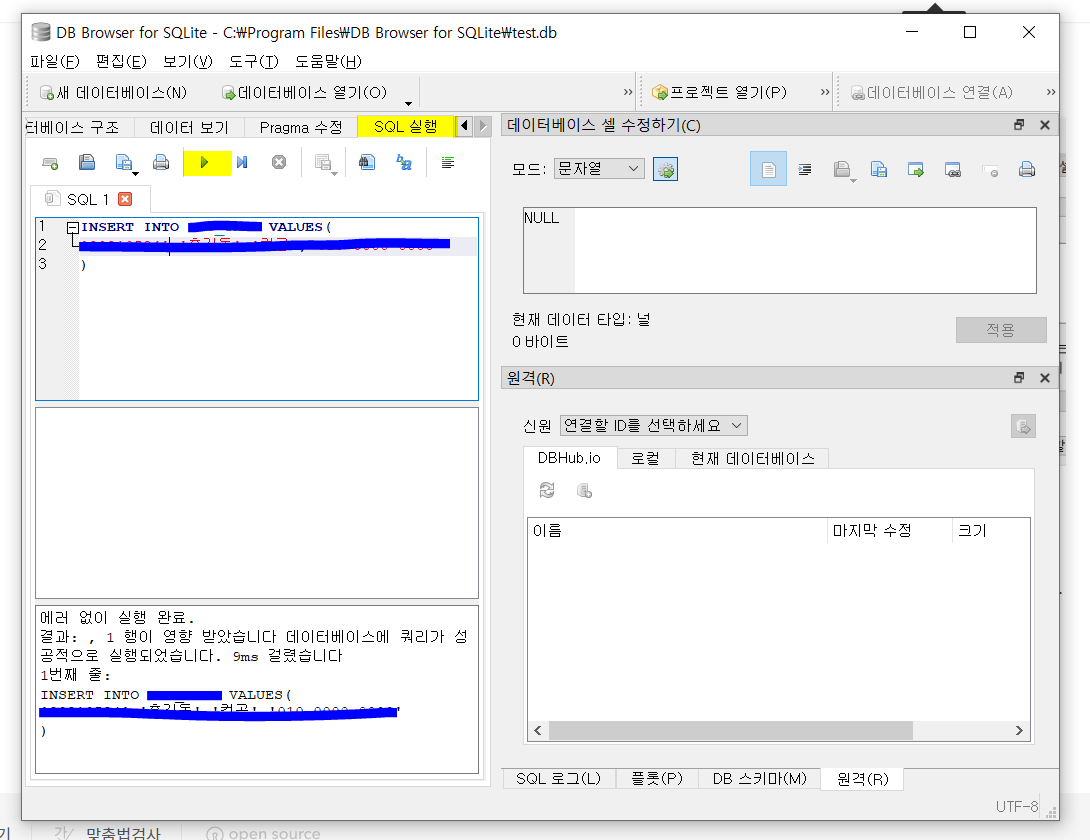Viewport: 1090px width, 840px height.
Task: Execute current line button
Action: (x=242, y=163)
